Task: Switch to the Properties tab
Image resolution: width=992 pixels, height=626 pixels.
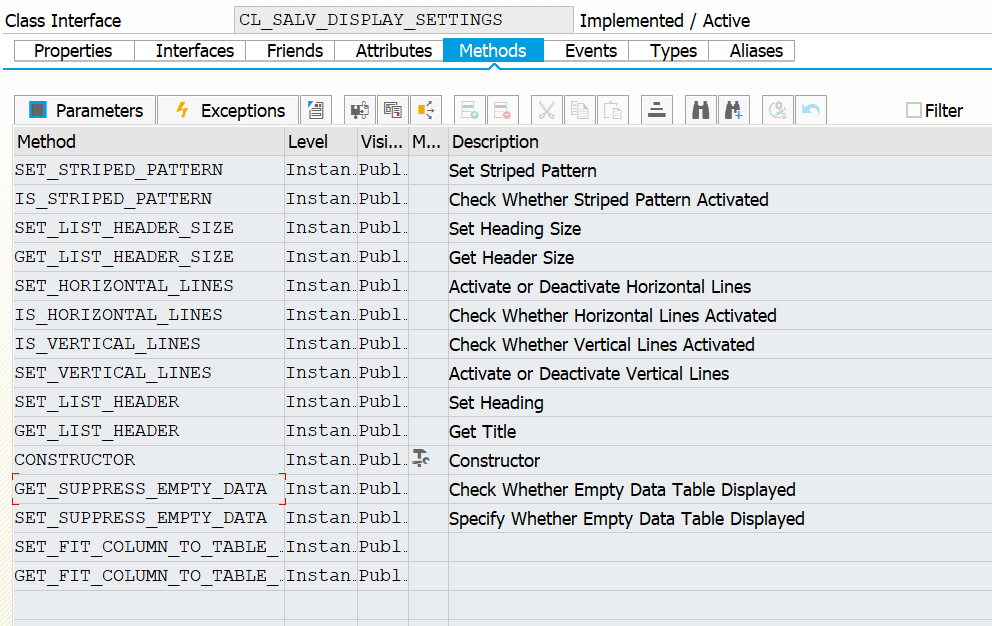Action: click(x=73, y=51)
